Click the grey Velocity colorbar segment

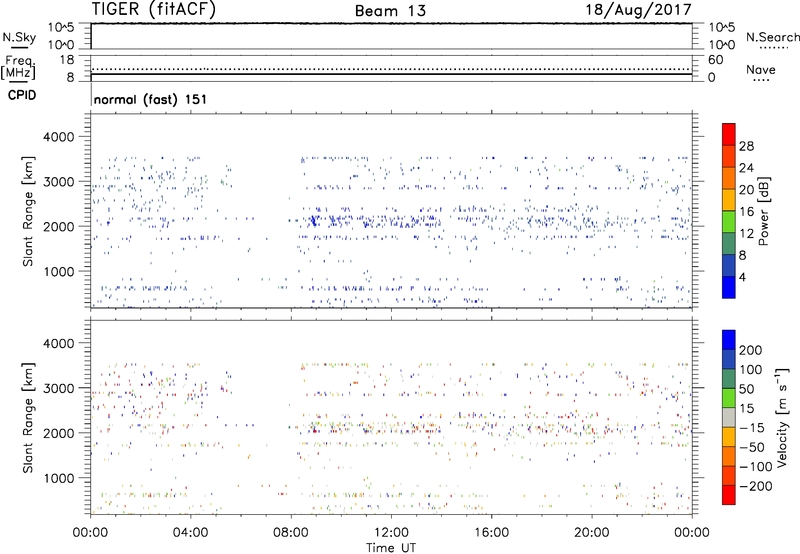729,417
